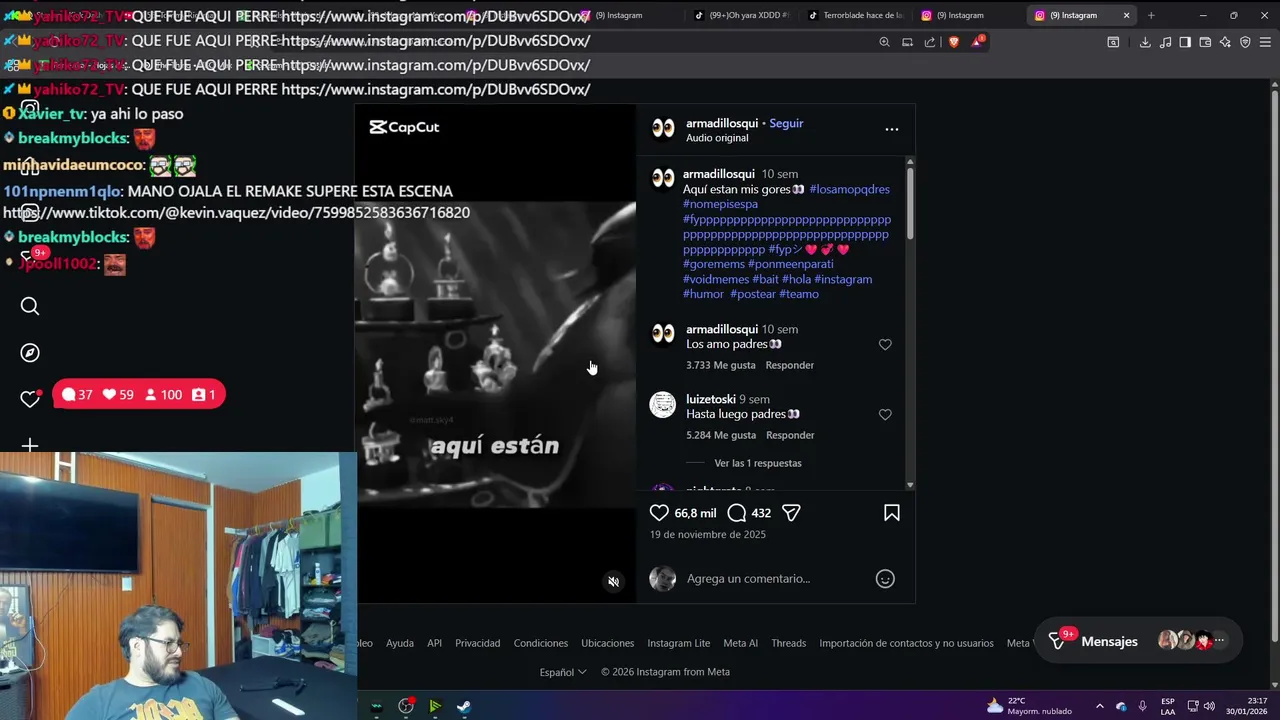Open the weather widget showing 22°C
Viewport: 1280px width, 720px height.
click(x=1030, y=706)
